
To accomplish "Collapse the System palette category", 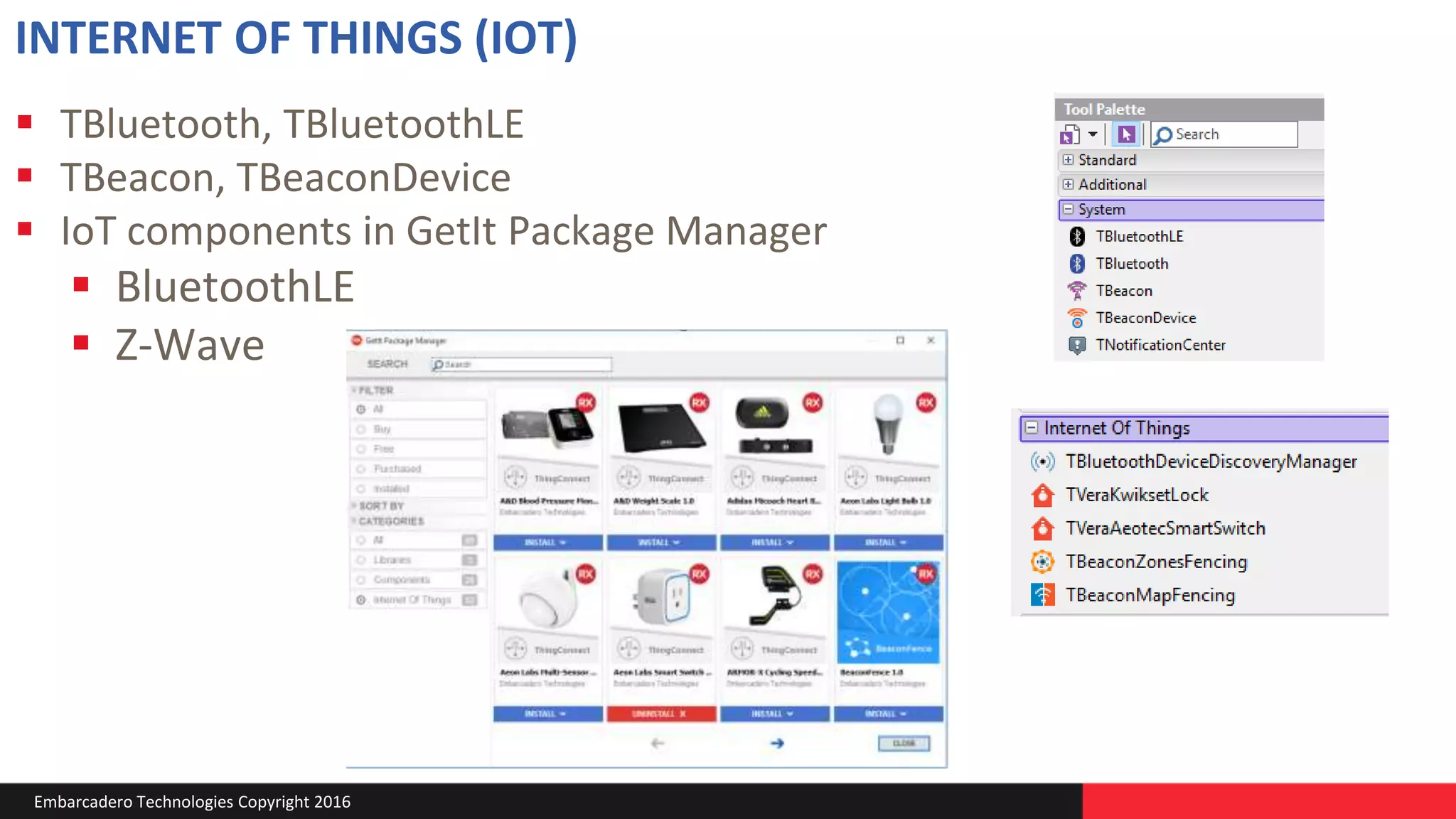I will pos(1068,210).
